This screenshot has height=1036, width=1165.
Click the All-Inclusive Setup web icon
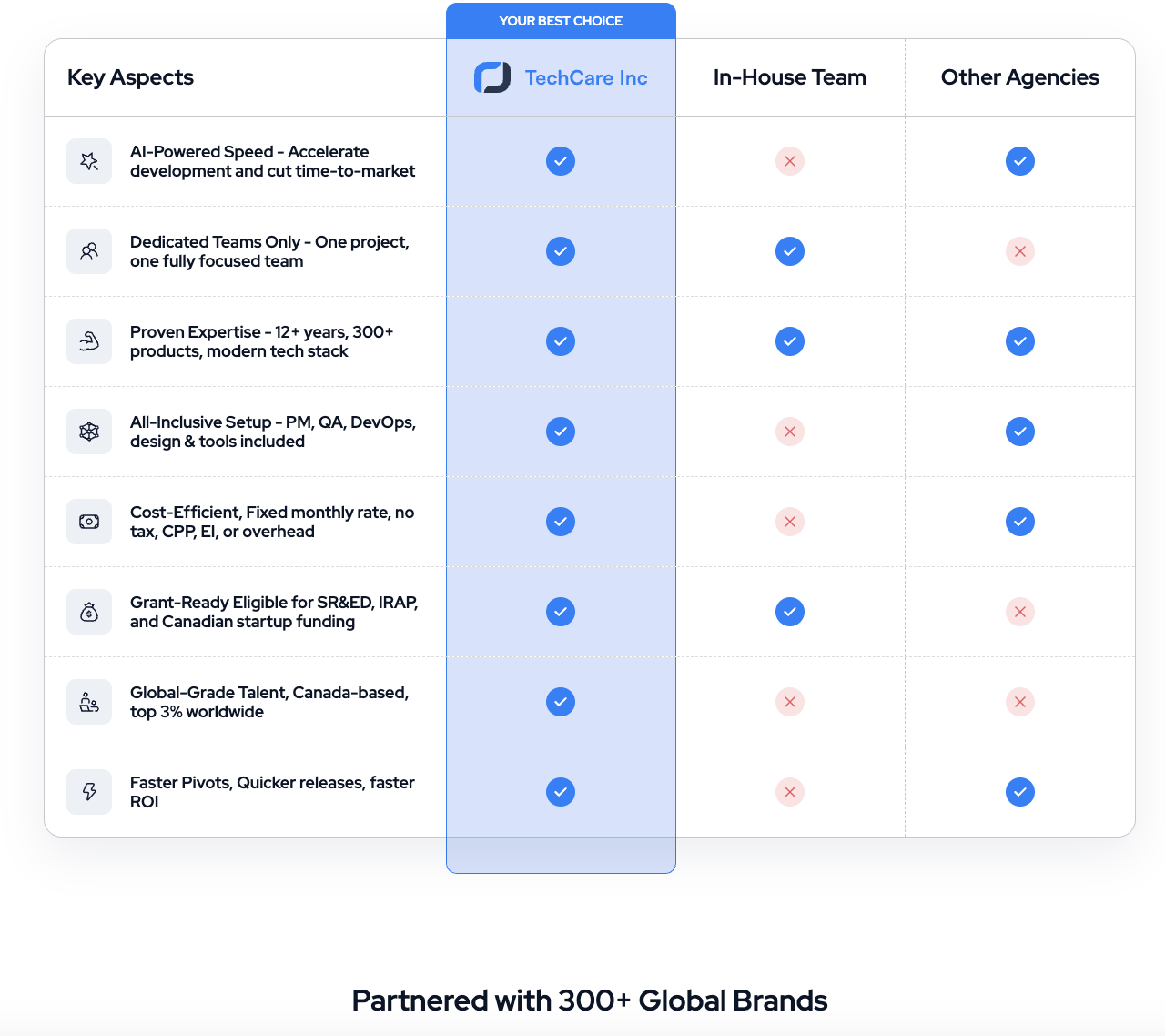[x=89, y=432]
